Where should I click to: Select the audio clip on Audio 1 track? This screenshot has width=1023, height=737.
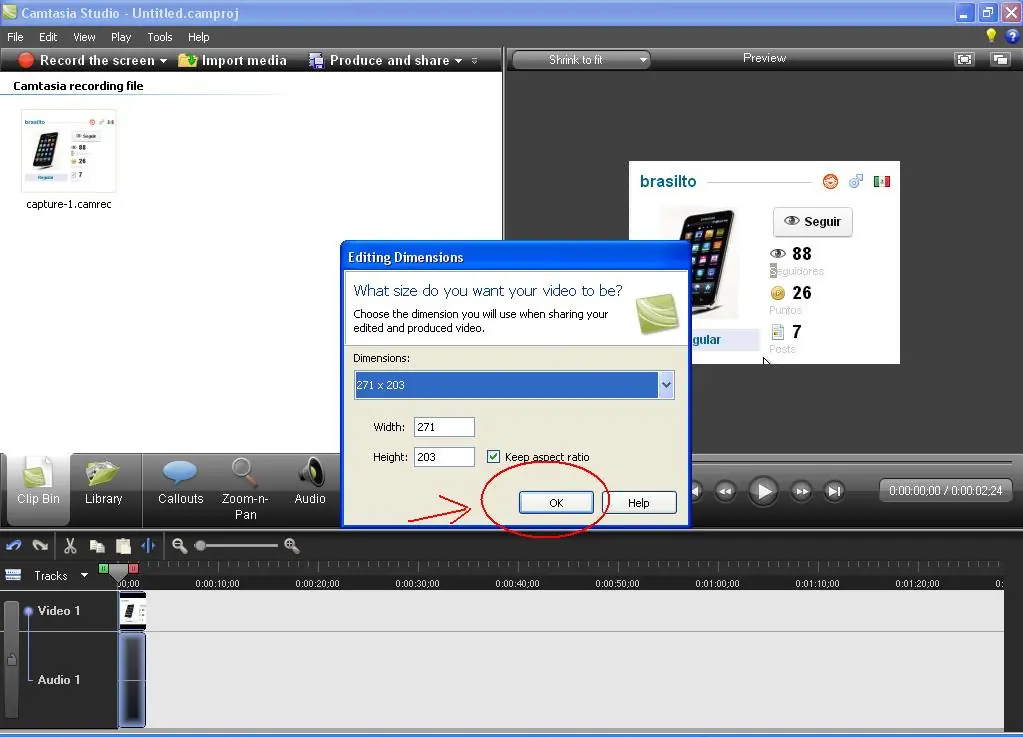pyautogui.click(x=132, y=679)
